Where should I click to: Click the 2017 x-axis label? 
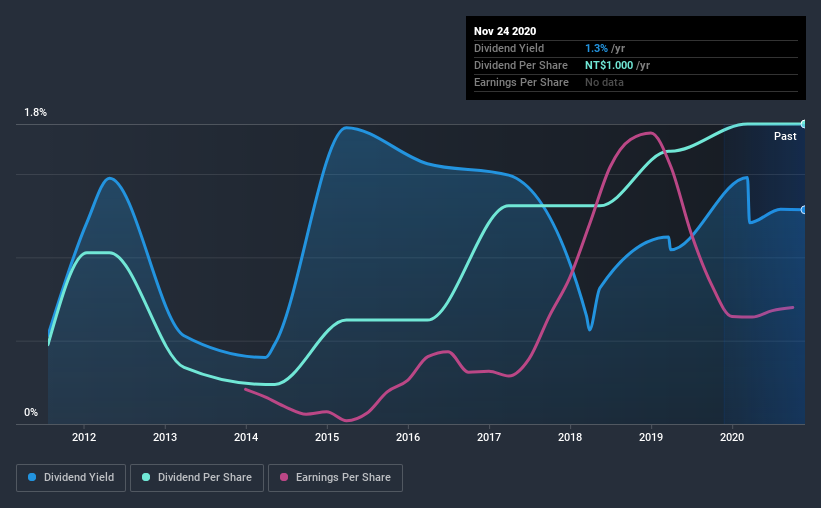(489, 437)
